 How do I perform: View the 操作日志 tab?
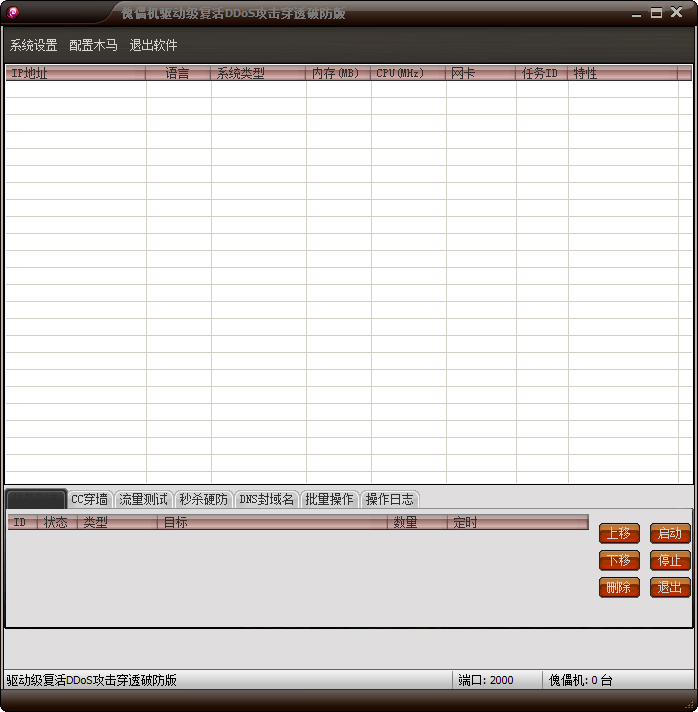pyautogui.click(x=389, y=499)
